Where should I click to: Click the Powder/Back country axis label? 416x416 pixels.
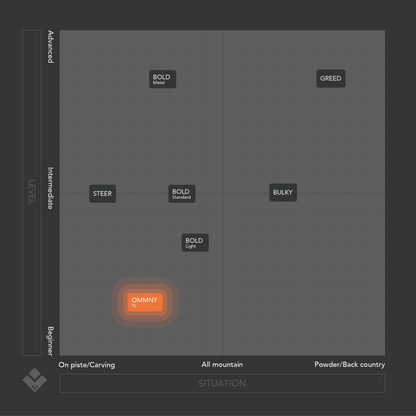[x=350, y=364]
